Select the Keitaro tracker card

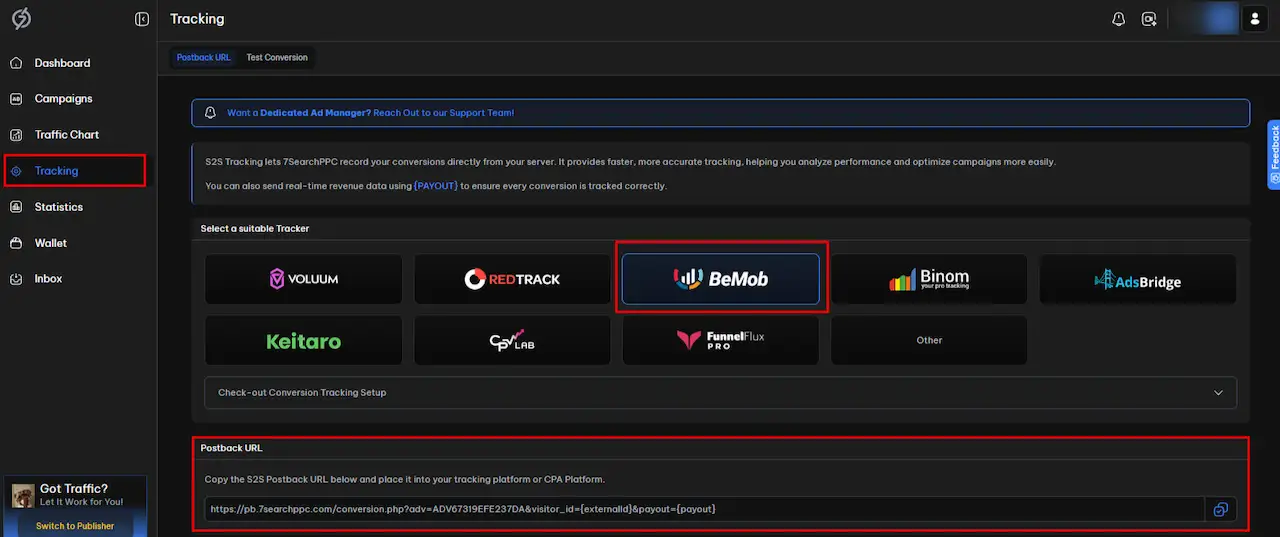point(304,341)
